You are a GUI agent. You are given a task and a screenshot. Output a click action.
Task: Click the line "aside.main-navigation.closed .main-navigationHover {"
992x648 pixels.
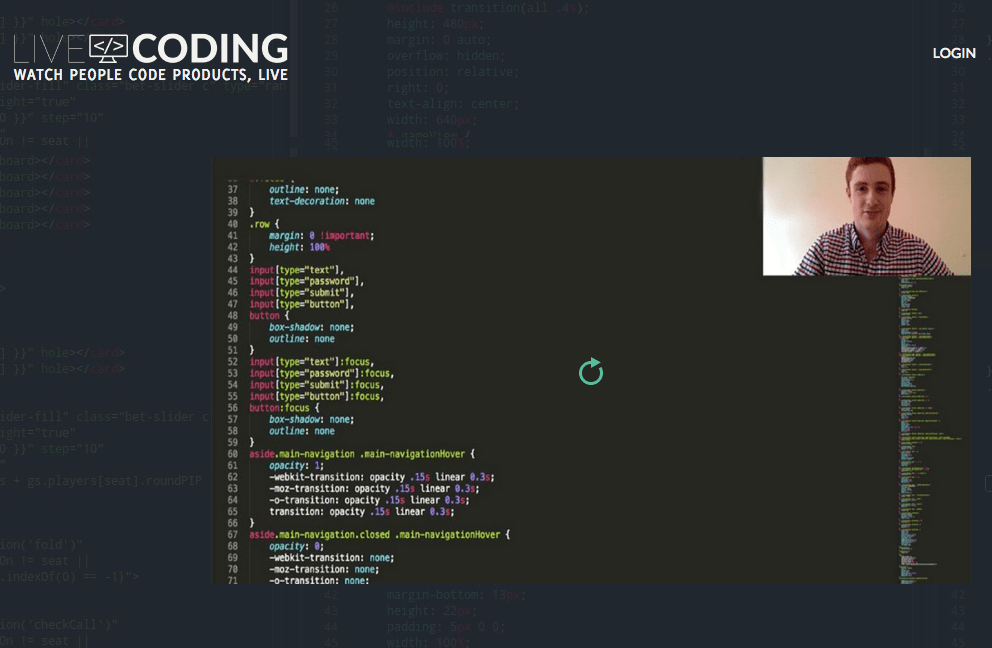(379, 535)
